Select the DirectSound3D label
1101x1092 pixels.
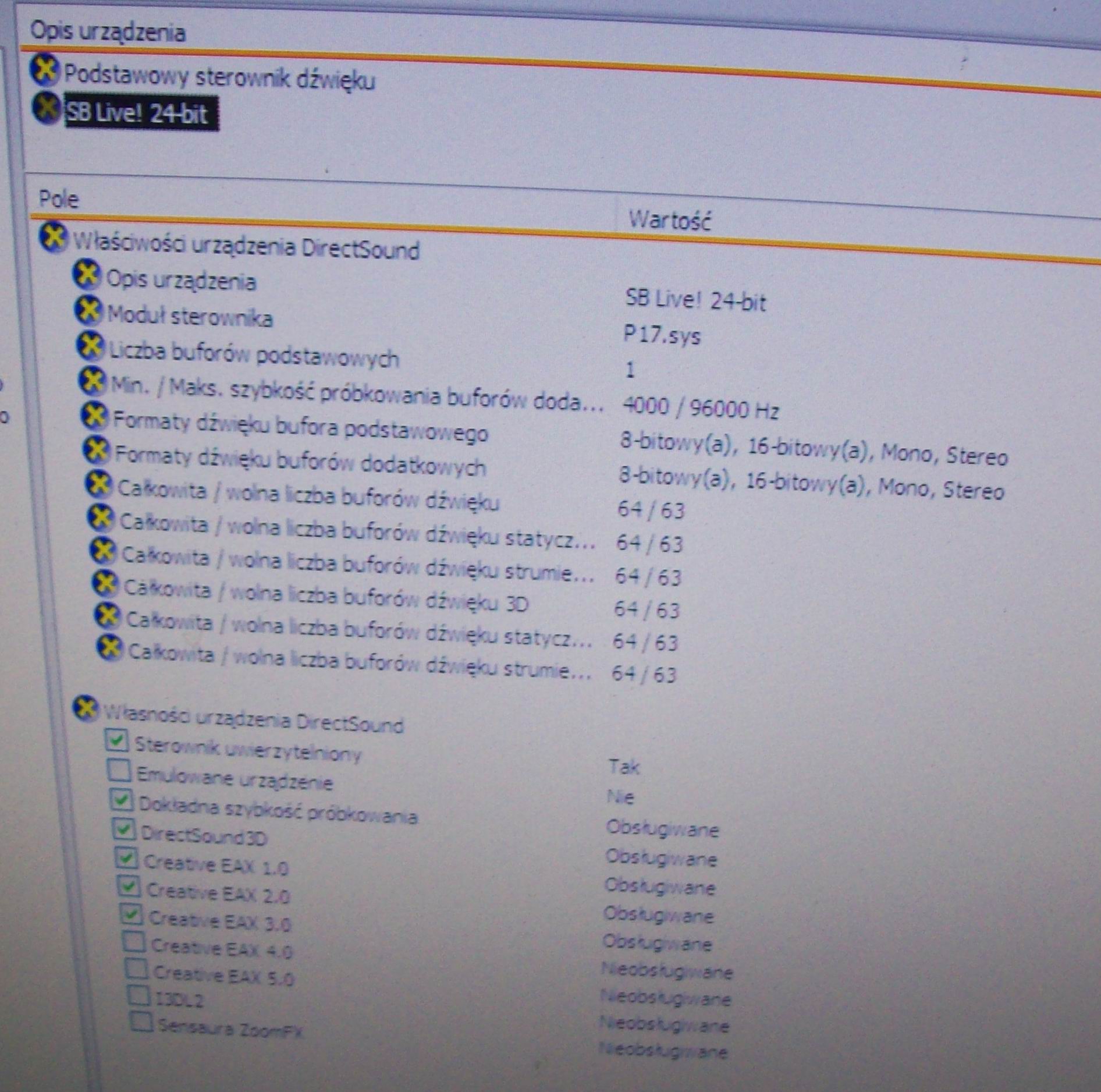[204, 835]
